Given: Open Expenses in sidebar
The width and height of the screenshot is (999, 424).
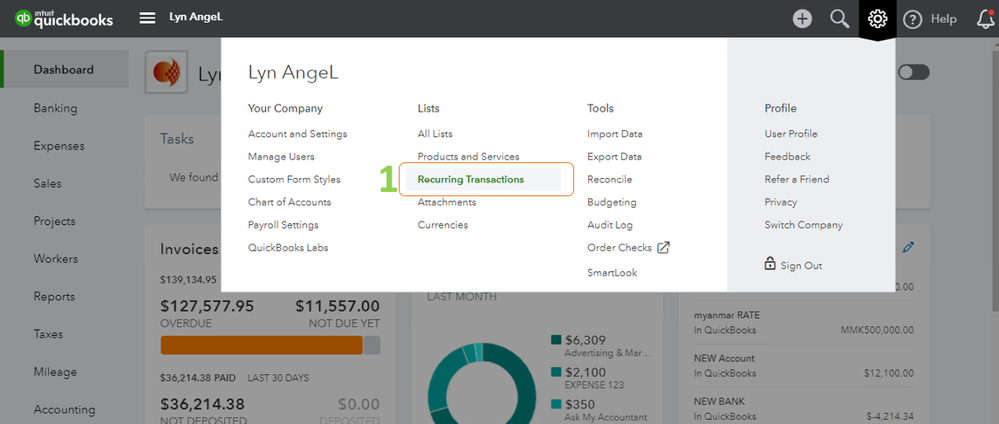Looking at the screenshot, I should click(x=59, y=146).
